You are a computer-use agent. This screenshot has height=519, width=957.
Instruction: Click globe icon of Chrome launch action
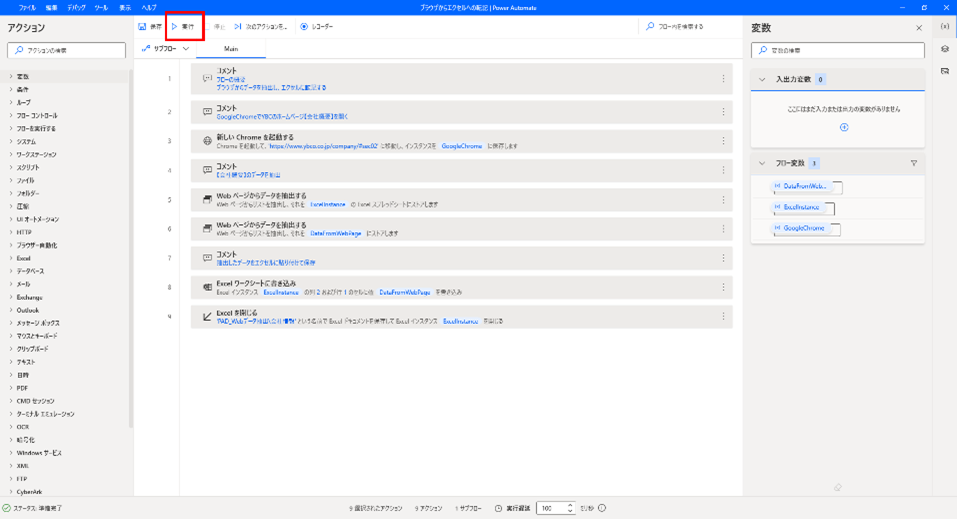pyautogui.click(x=207, y=141)
